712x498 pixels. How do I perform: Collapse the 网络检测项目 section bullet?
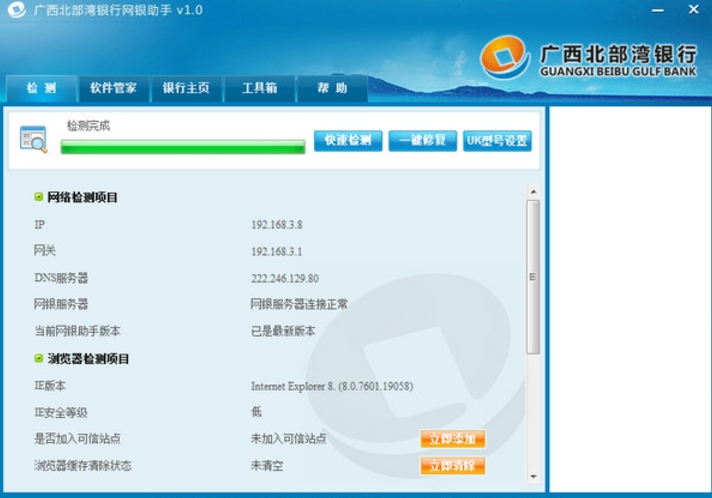tap(39, 197)
